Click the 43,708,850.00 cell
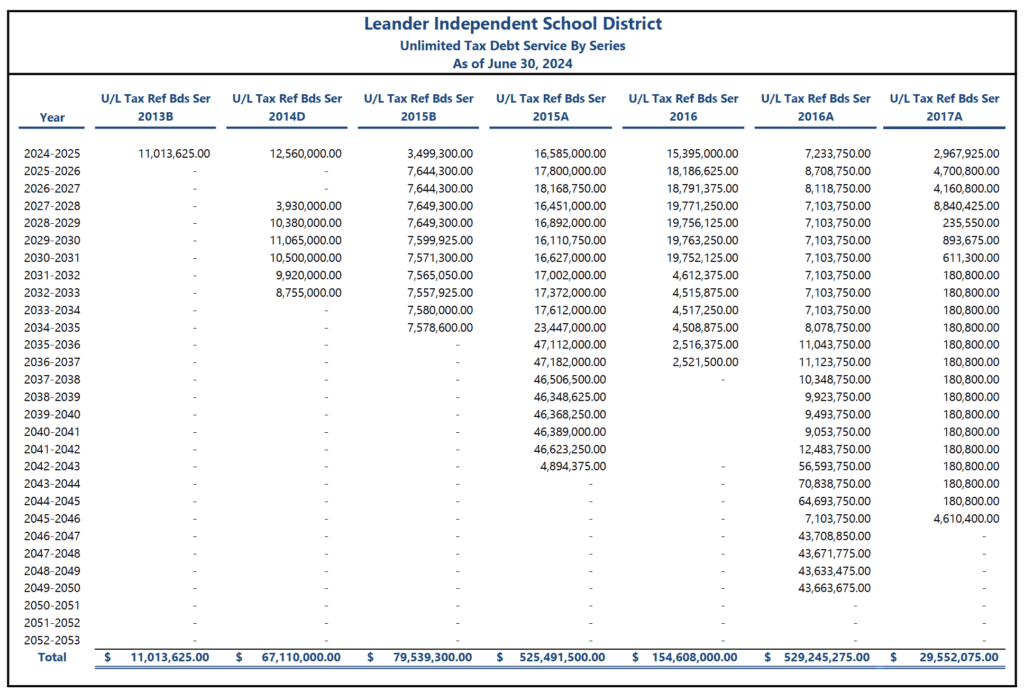Screen dimensions: 1024x692 pos(835,537)
